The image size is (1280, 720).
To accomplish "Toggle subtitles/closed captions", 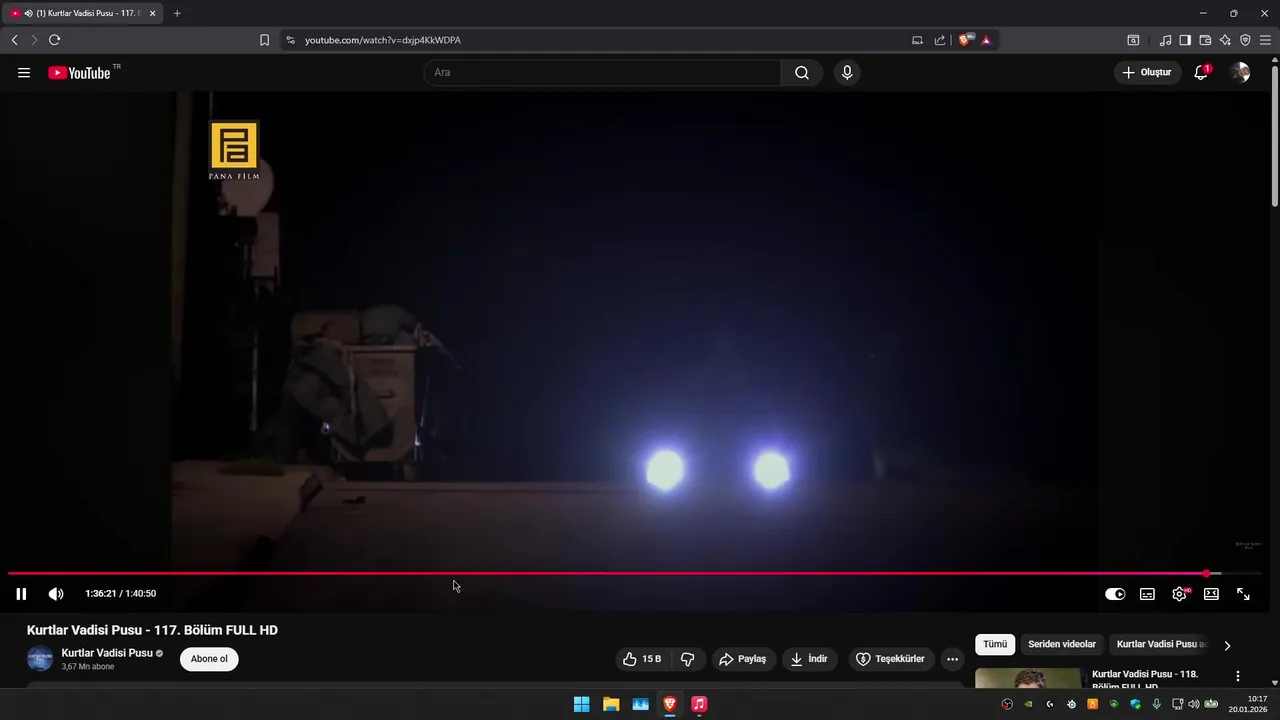I will coord(1147,594).
